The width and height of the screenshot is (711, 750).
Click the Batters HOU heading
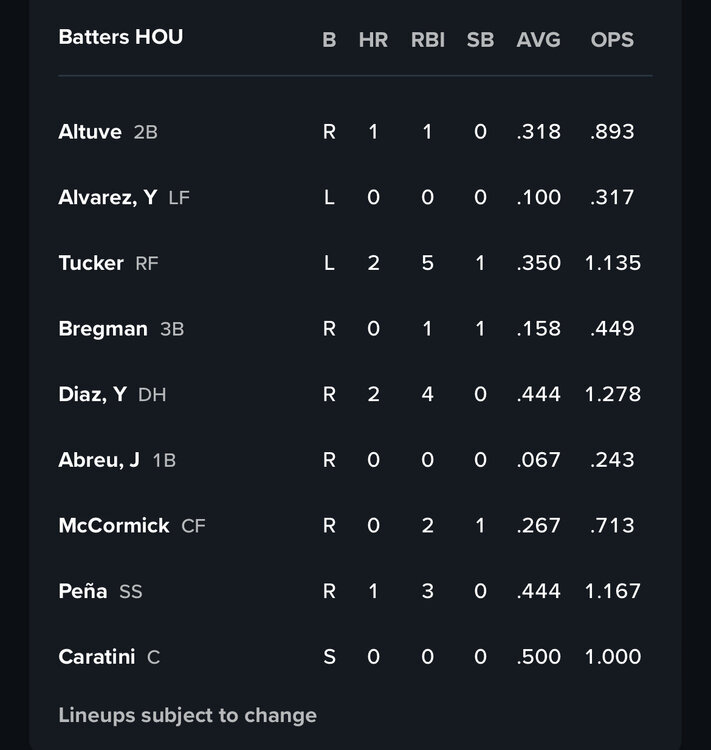tap(121, 37)
